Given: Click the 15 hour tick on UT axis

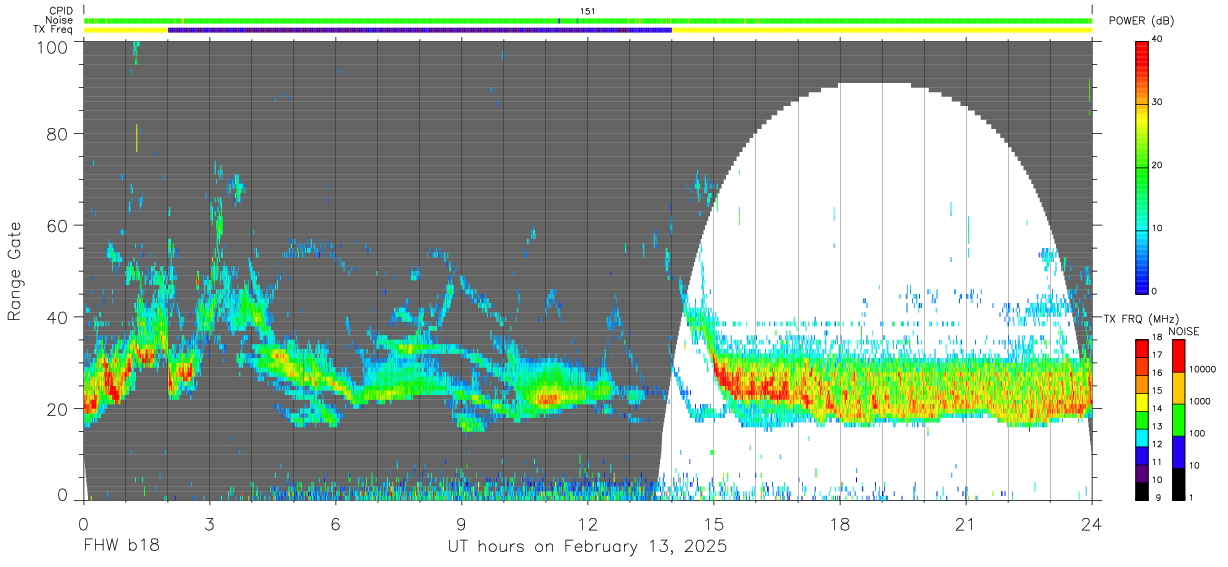Looking at the screenshot, I should click(x=713, y=523).
